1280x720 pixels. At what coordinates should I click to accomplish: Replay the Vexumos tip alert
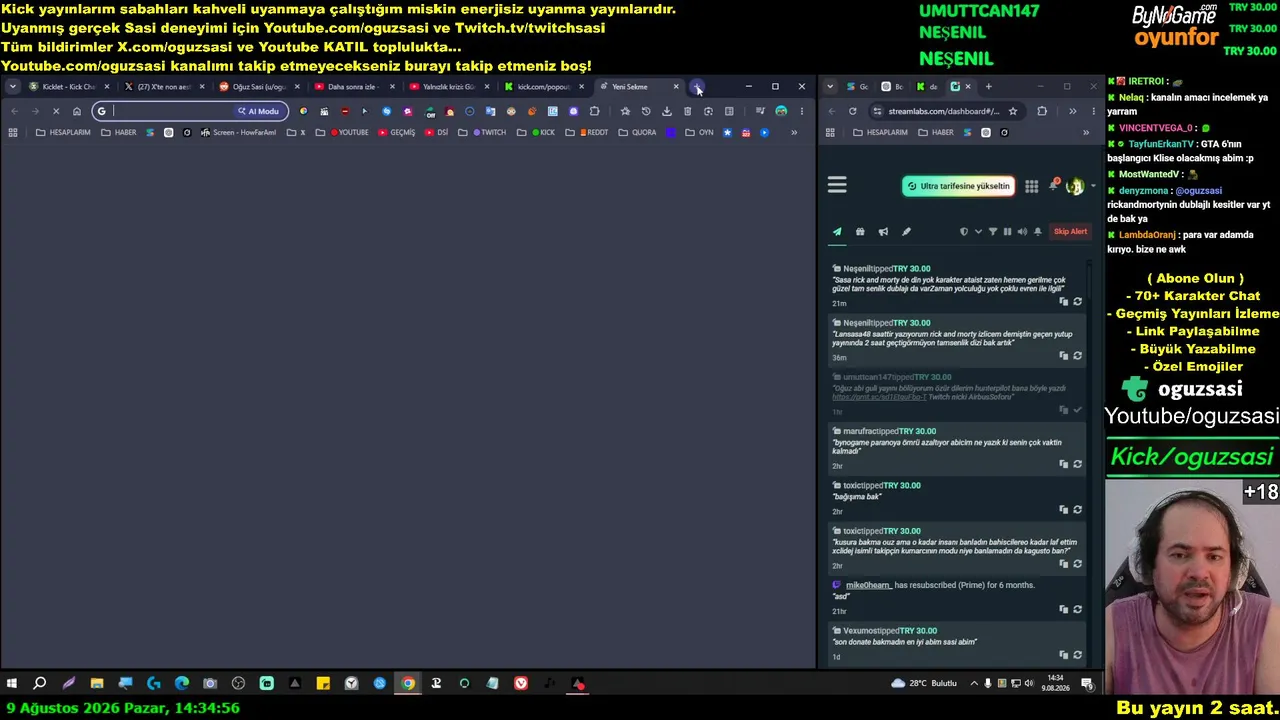pyautogui.click(x=1077, y=656)
